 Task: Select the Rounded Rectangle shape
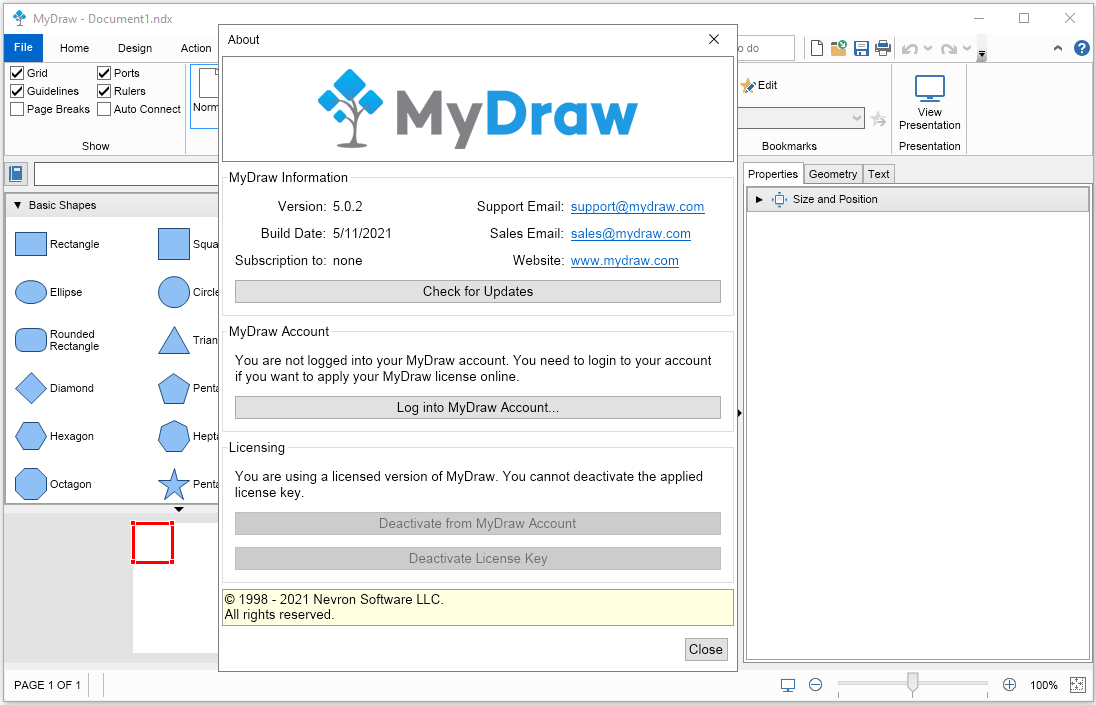(x=31, y=340)
